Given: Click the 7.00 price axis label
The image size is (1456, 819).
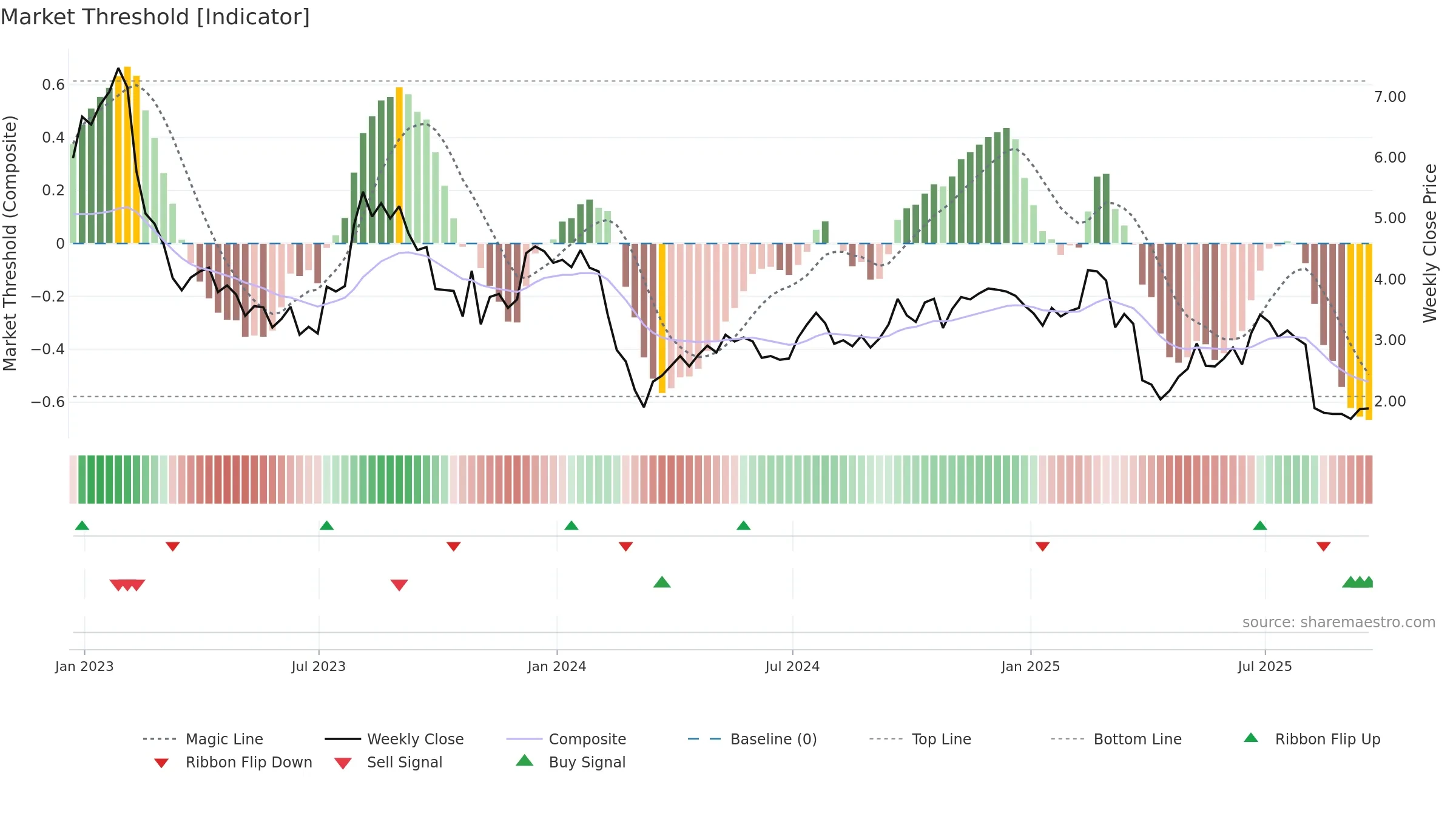Looking at the screenshot, I should pyautogui.click(x=1390, y=97).
